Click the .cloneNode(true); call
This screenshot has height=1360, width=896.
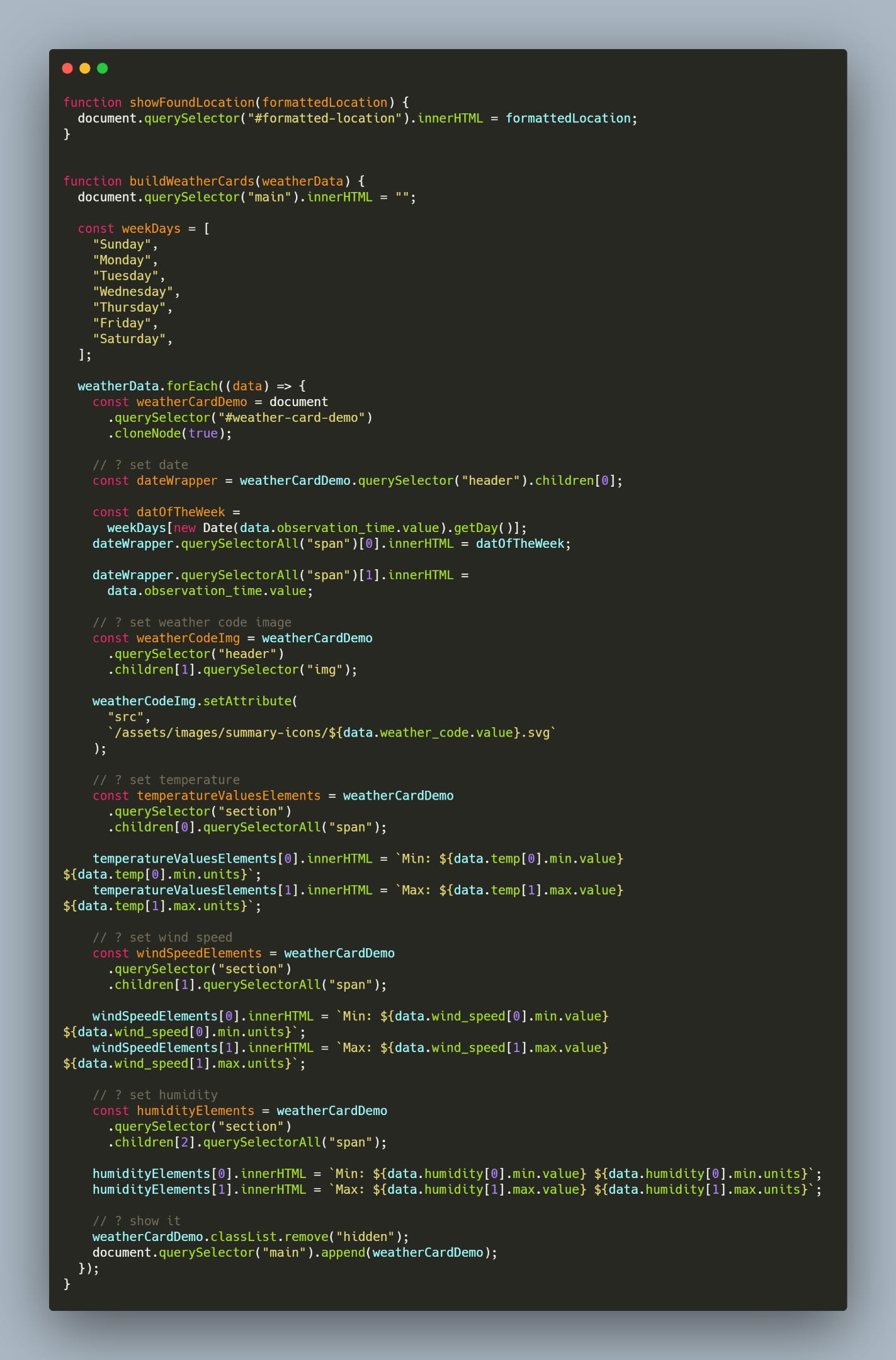pos(170,433)
